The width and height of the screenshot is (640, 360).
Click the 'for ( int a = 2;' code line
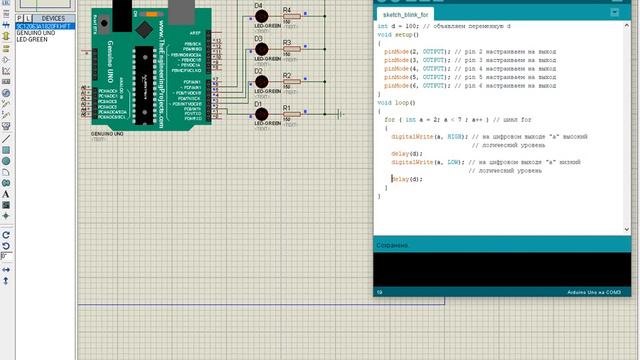[458, 120]
